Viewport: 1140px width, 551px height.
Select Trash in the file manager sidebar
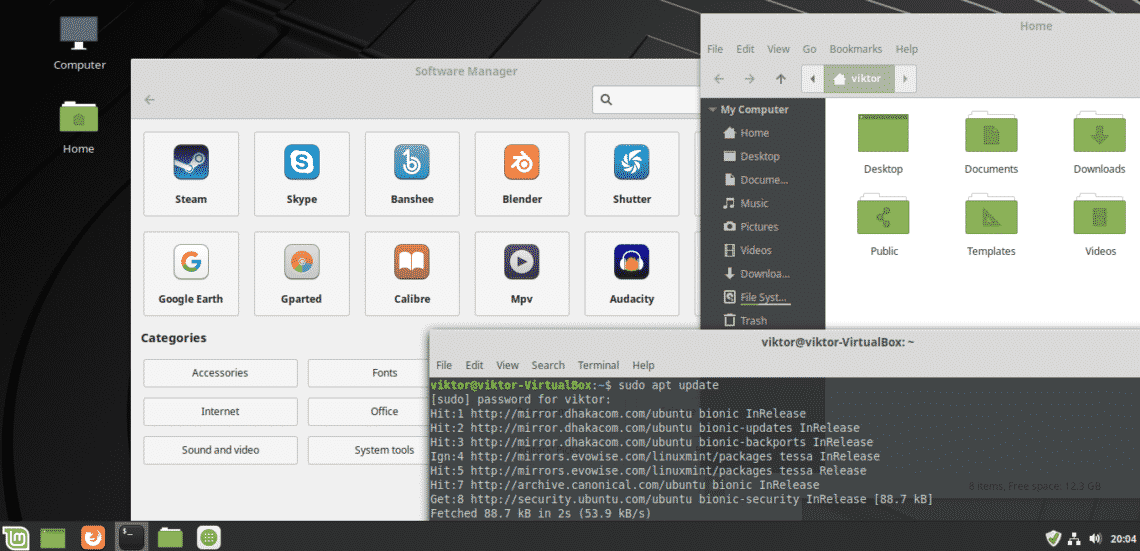pyautogui.click(x=753, y=321)
